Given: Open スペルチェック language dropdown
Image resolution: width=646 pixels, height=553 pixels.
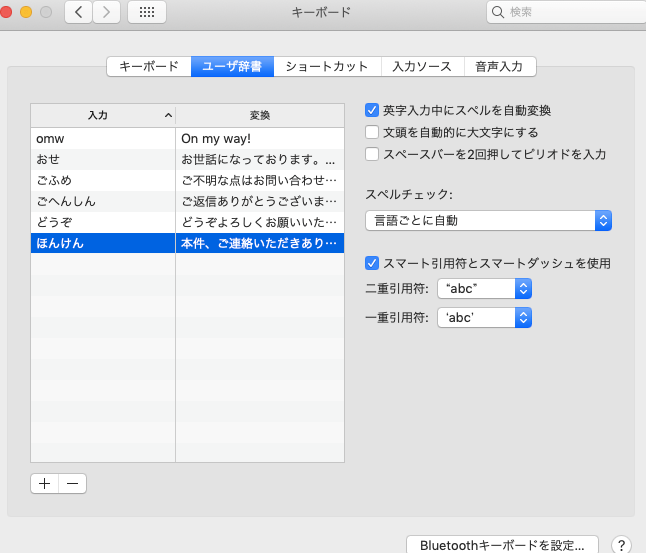Looking at the screenshot, I should click(488, 220).
